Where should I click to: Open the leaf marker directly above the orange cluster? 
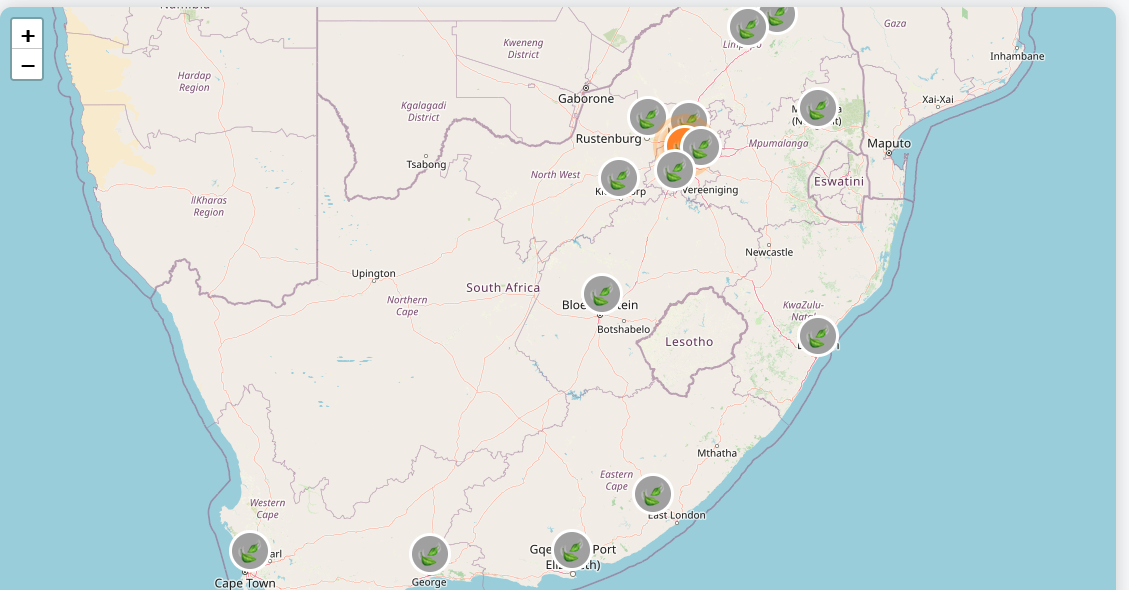click(689, 118)
